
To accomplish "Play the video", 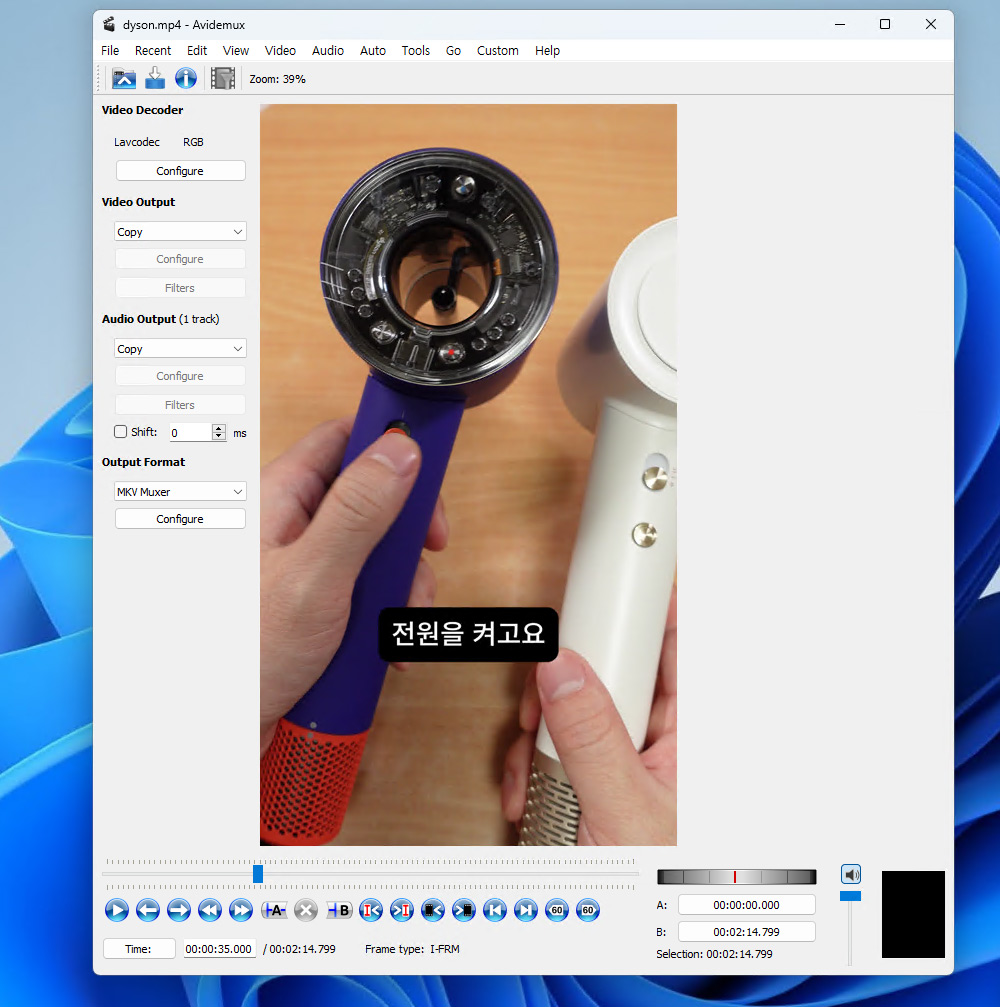I will (x=117, y=910).
